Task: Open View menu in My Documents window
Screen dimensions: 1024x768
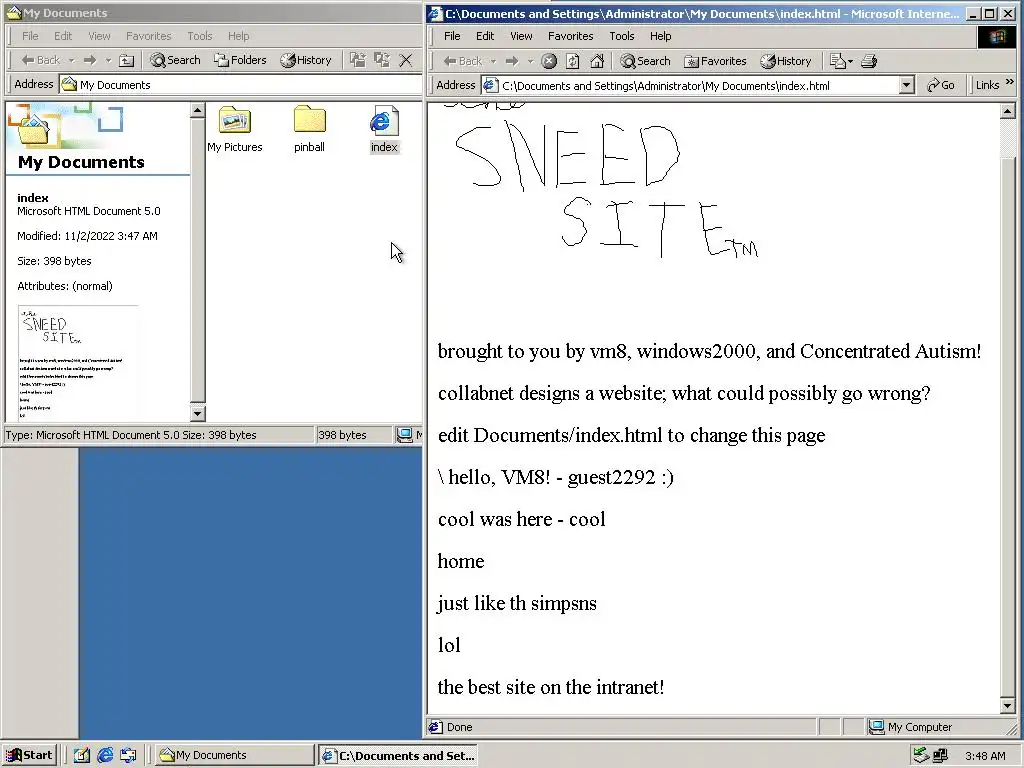Action: (99, 36)
